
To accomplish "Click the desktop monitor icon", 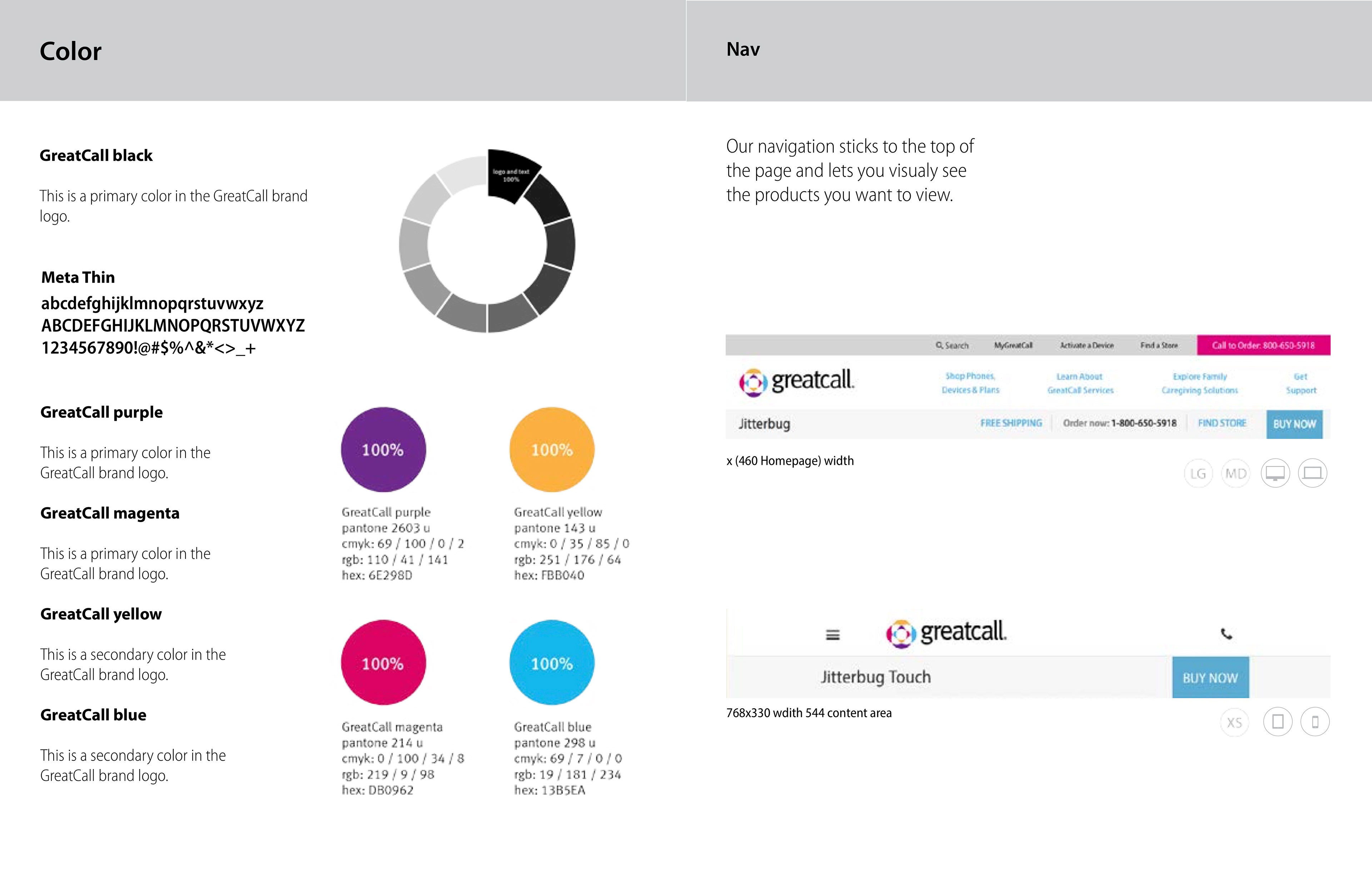I will click(x=1275, y=473).
